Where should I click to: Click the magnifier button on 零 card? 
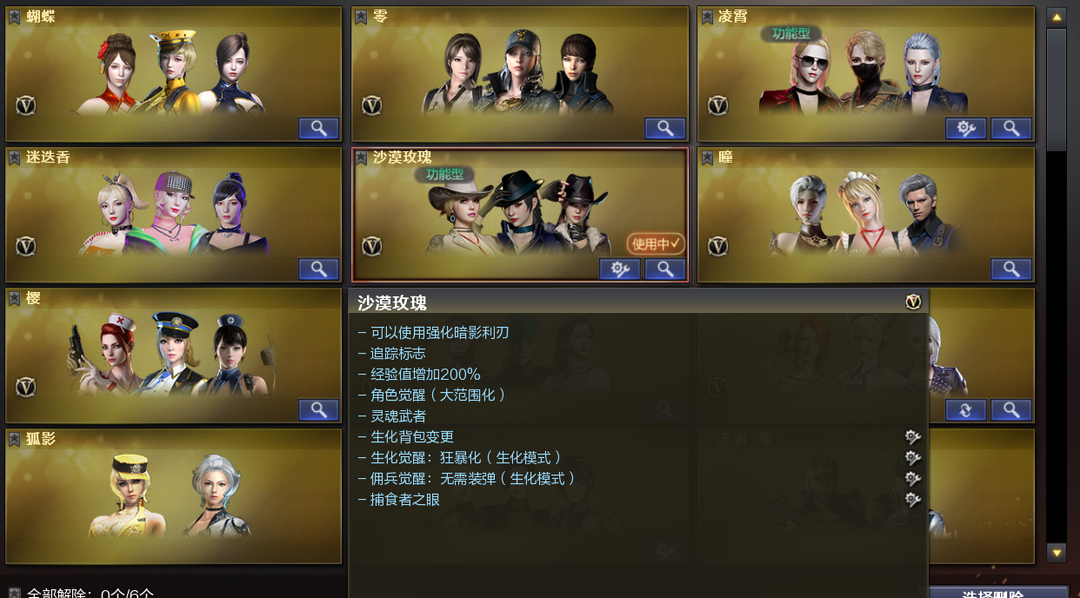pyautogui.click(x=665, y=128)
